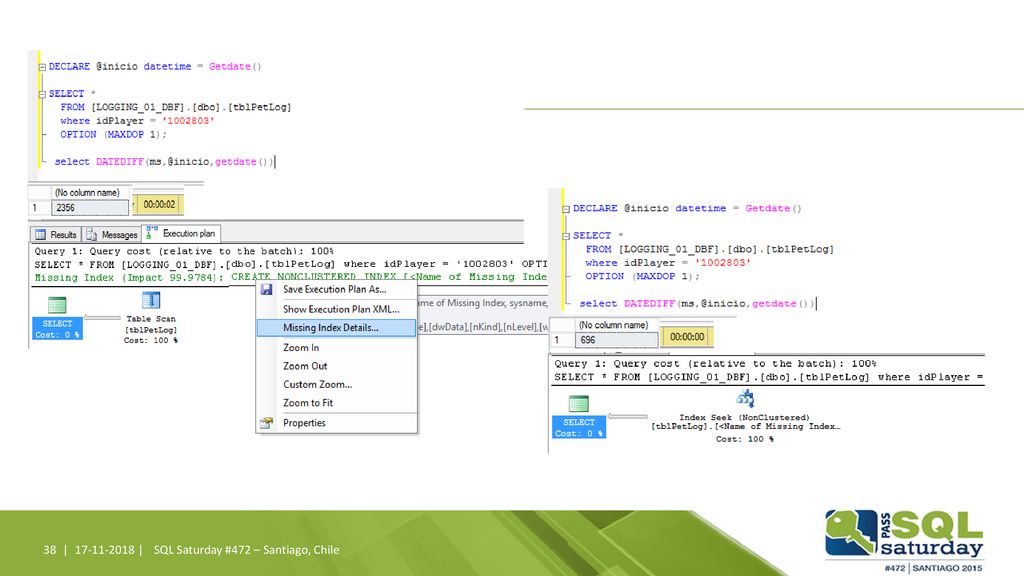The height and width of the screenshot is (576, 1024).
Task: Click the Messages tab icon
Action: coord(91,234)
